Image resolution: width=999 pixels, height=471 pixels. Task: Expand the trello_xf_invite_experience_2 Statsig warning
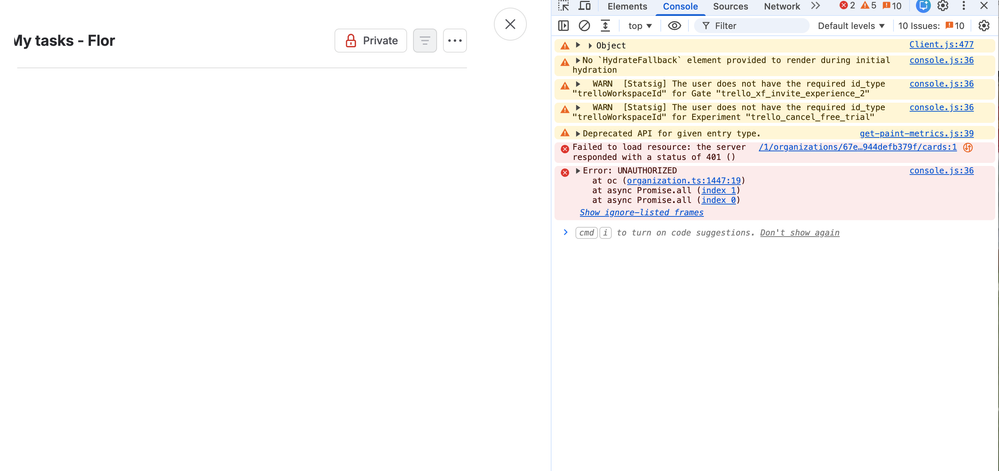tap(578, 83)
